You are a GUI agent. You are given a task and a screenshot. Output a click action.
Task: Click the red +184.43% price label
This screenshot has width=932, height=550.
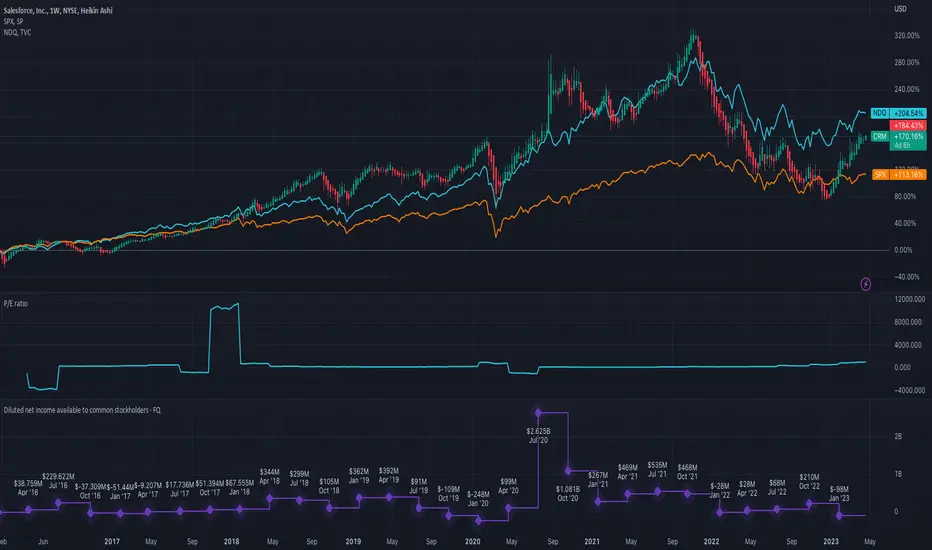[x=908, y=125]
